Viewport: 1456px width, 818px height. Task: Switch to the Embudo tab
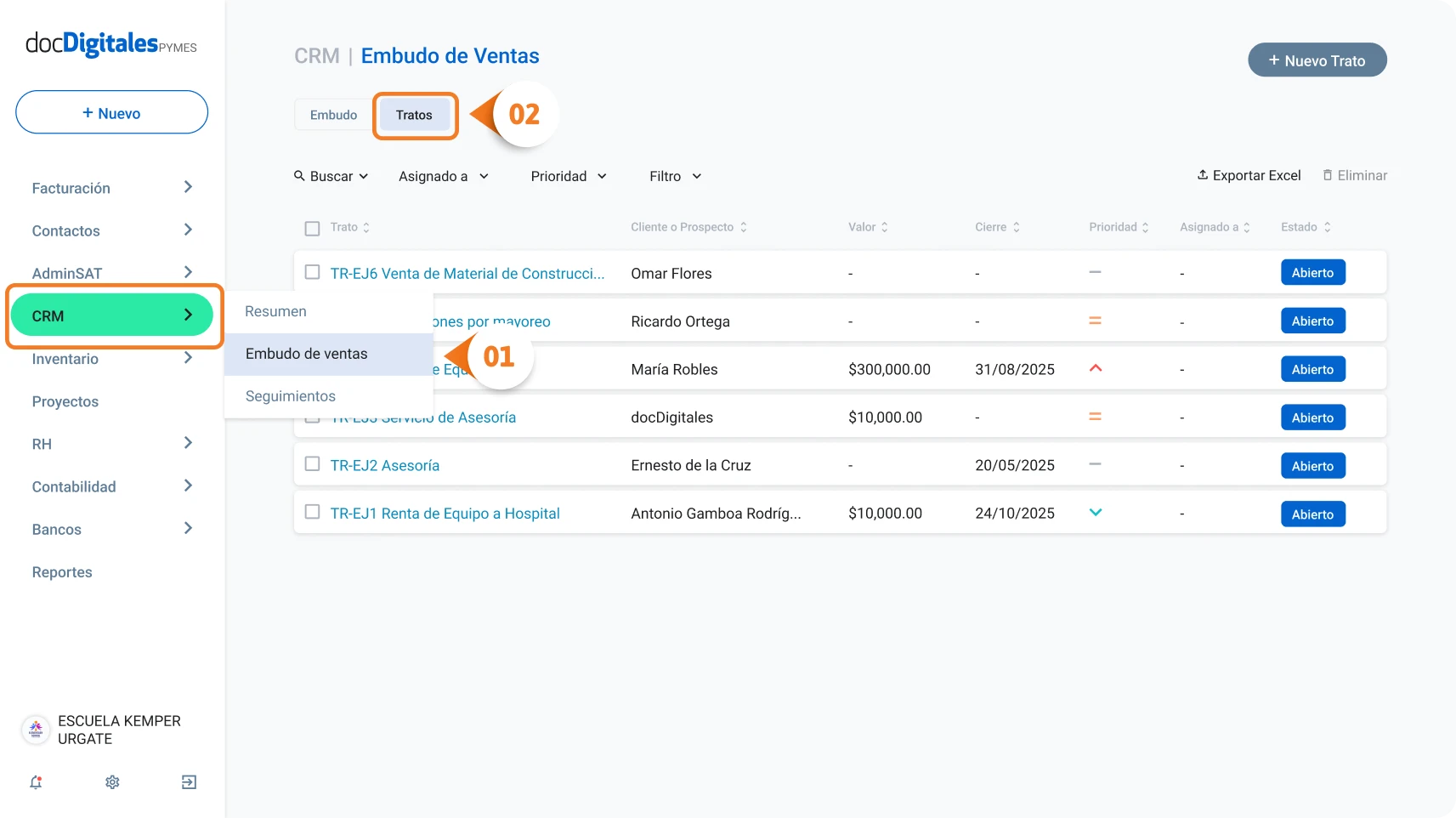coord(333,115)
